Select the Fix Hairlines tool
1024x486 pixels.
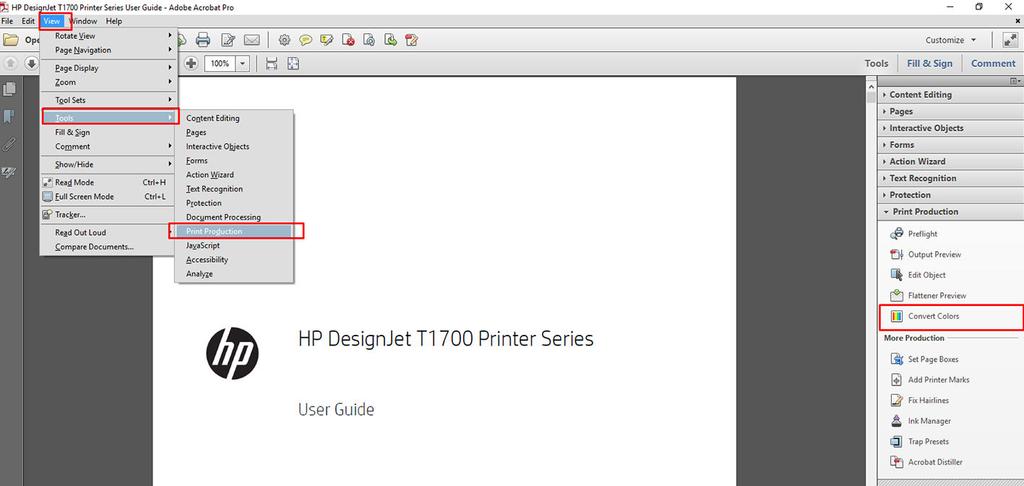click(929, 400)
